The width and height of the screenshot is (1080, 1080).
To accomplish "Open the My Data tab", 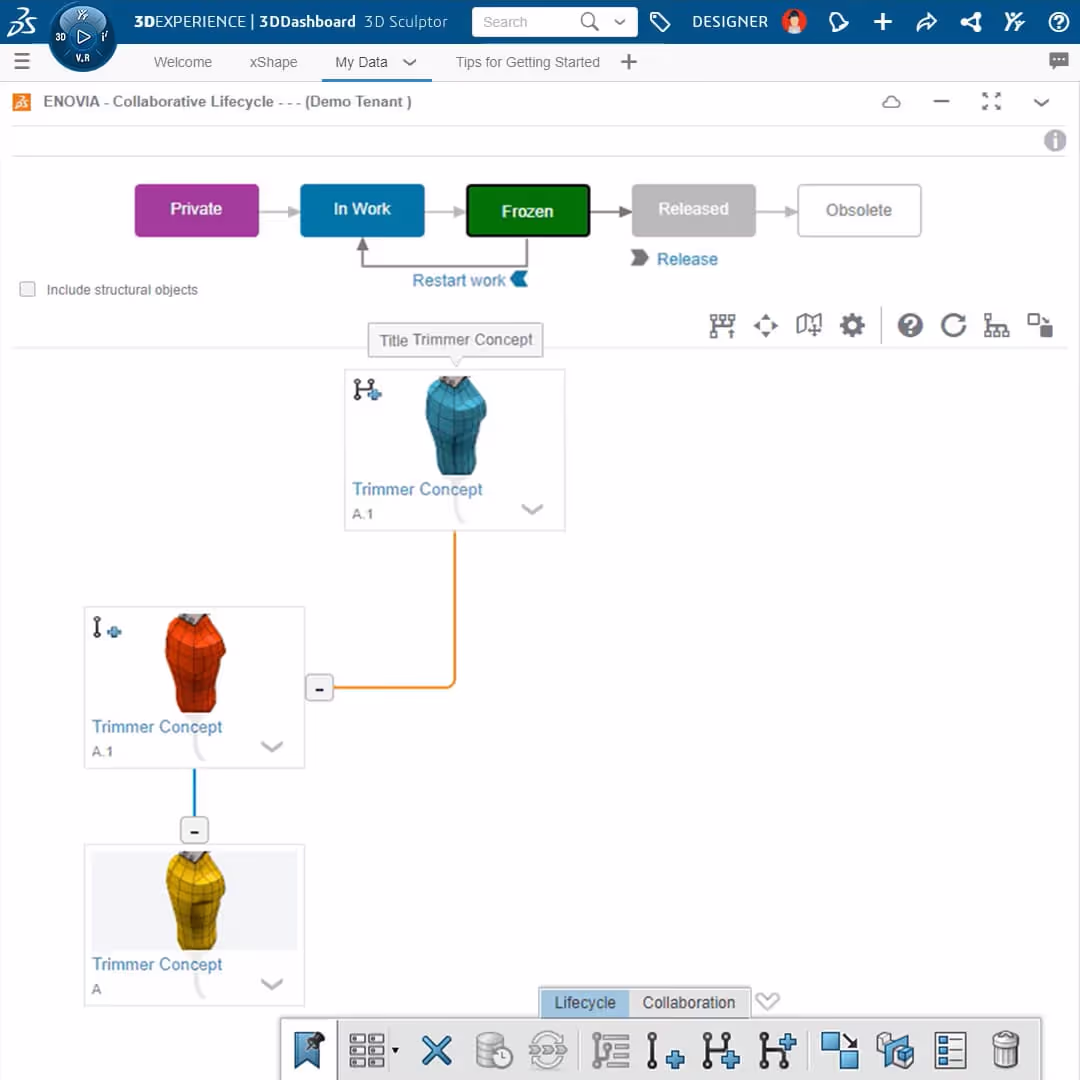I will pos(361,62).
